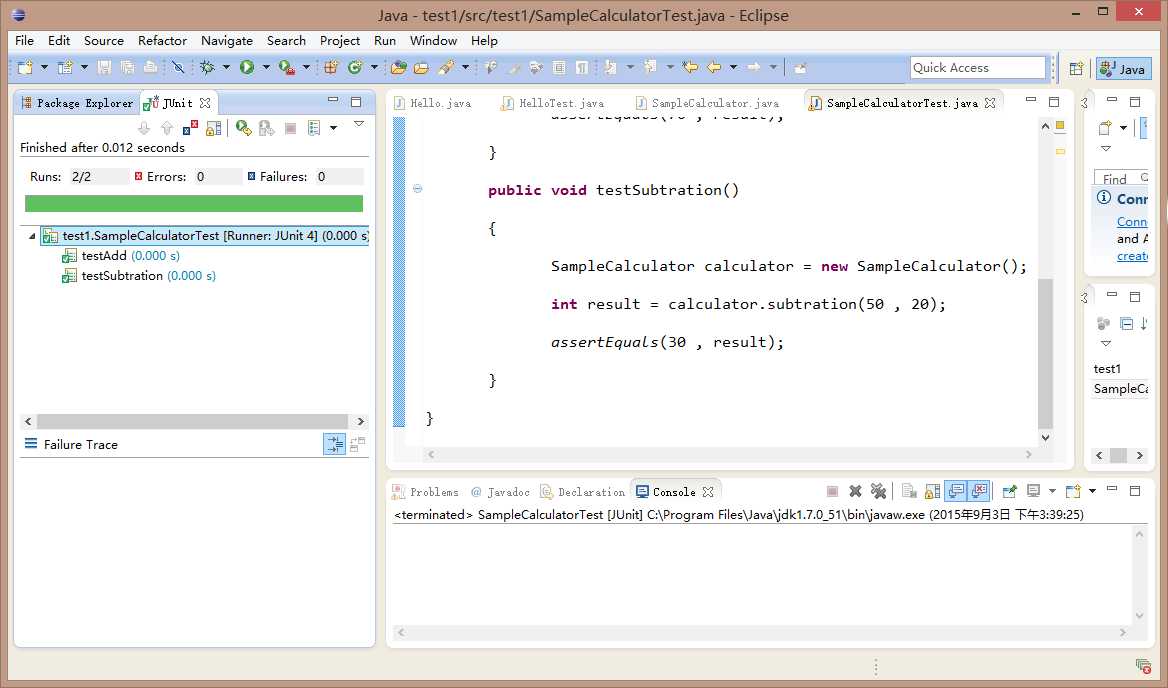Screen dimensions: 1168x688
Task: Select the Java perspective button
Action: [1123, 69]
